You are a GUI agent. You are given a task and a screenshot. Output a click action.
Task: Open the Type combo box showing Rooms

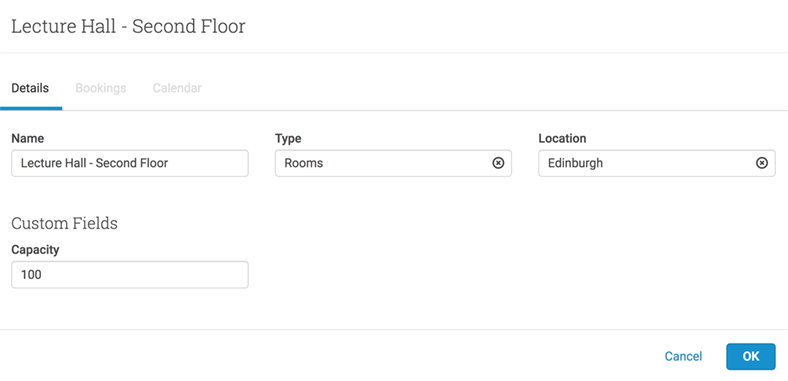(x=393, y=163)
